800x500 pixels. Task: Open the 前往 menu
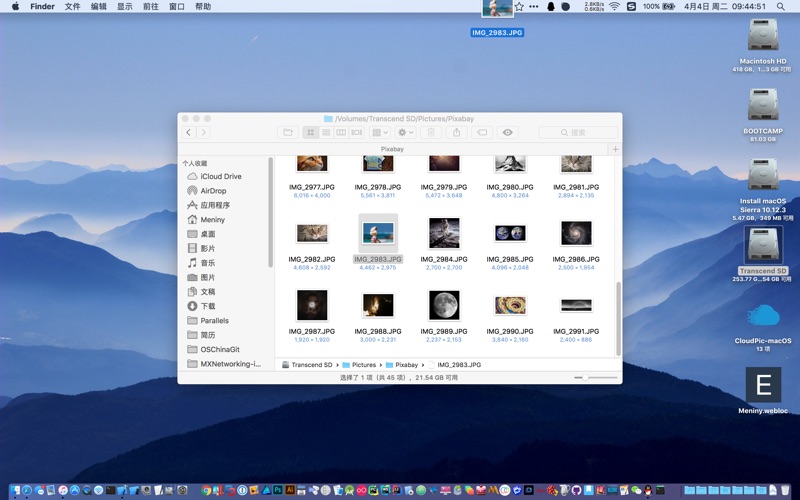[151, 7]
